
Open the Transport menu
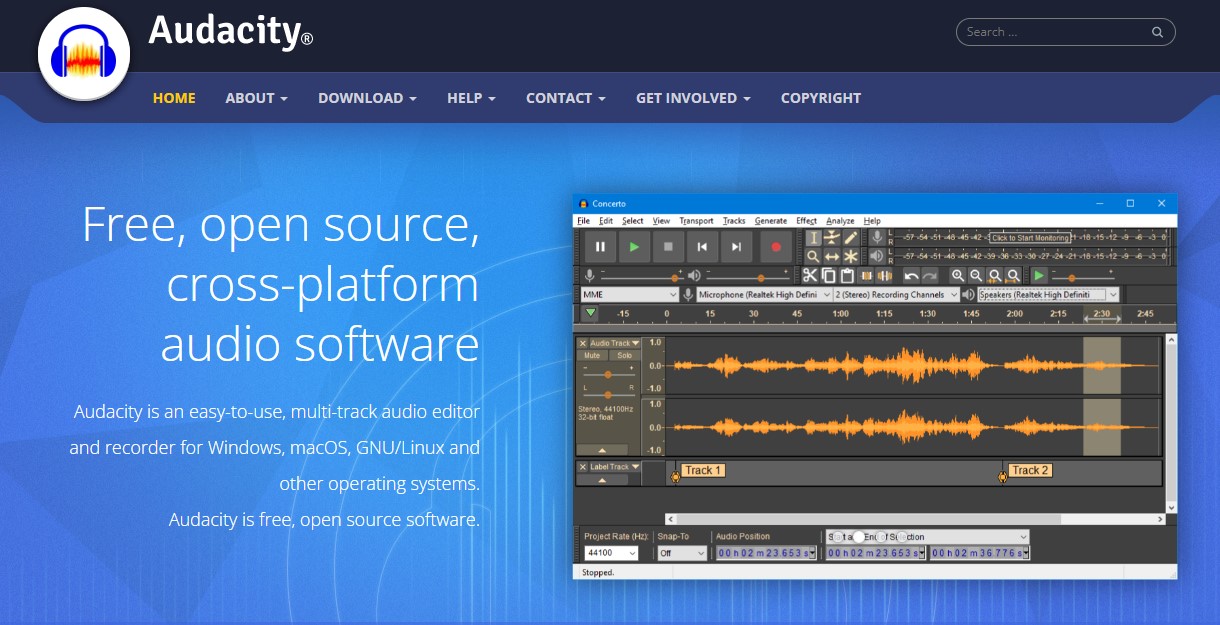coord(696,221)
